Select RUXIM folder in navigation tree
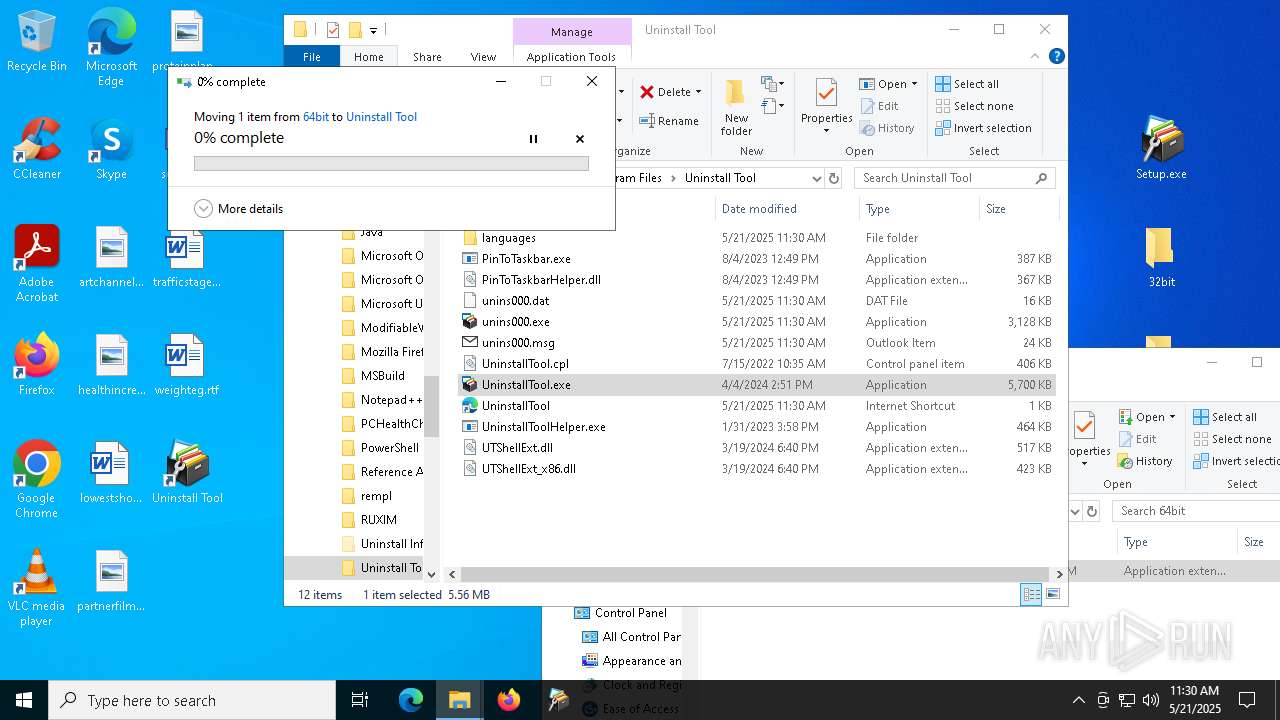 pos(370,520)
